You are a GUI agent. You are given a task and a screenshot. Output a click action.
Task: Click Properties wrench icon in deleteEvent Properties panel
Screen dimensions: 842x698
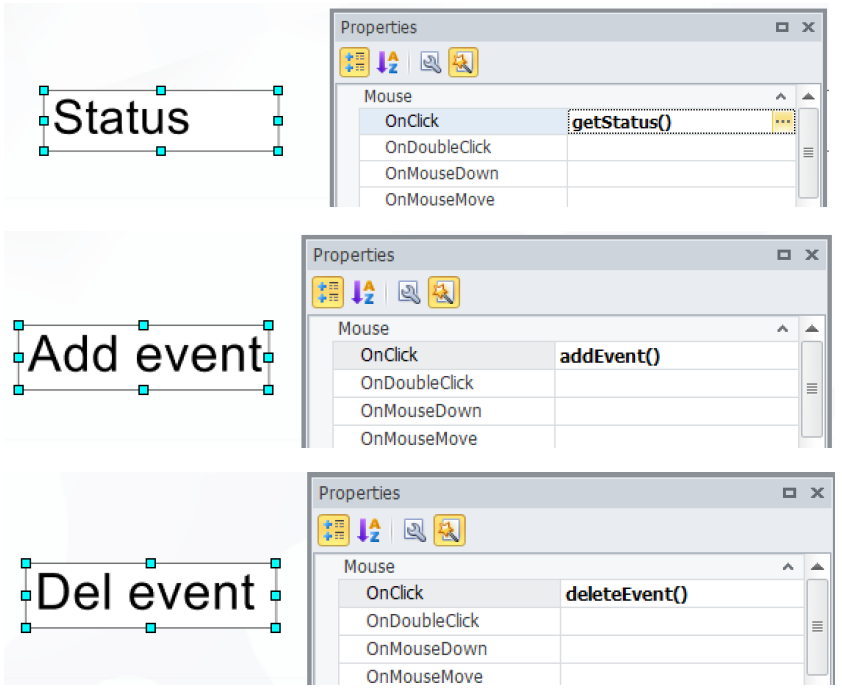415,530
